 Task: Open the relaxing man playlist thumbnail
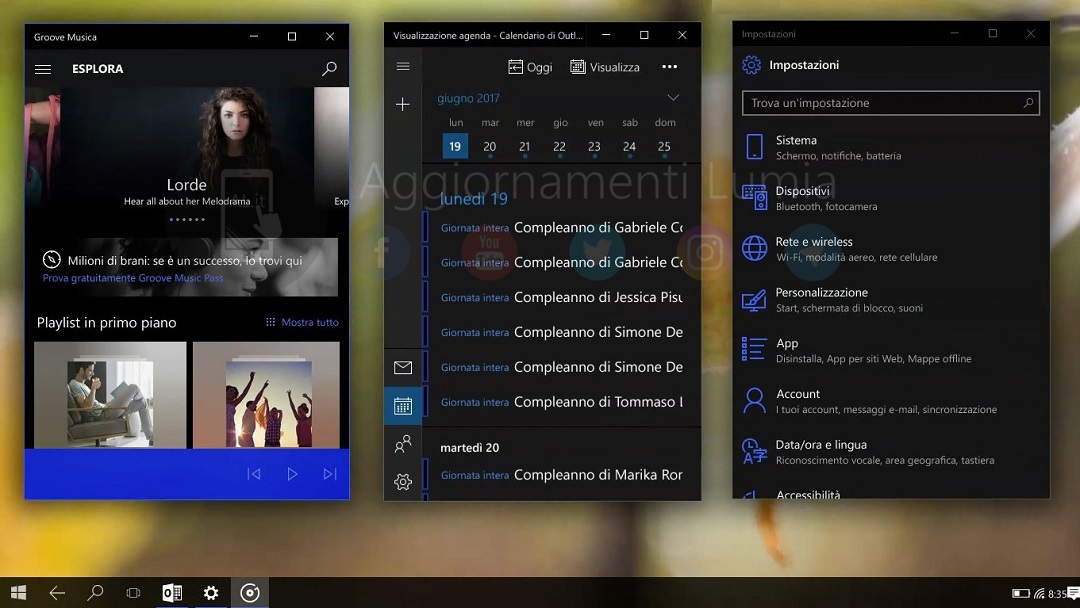click(x=110, y=395)
